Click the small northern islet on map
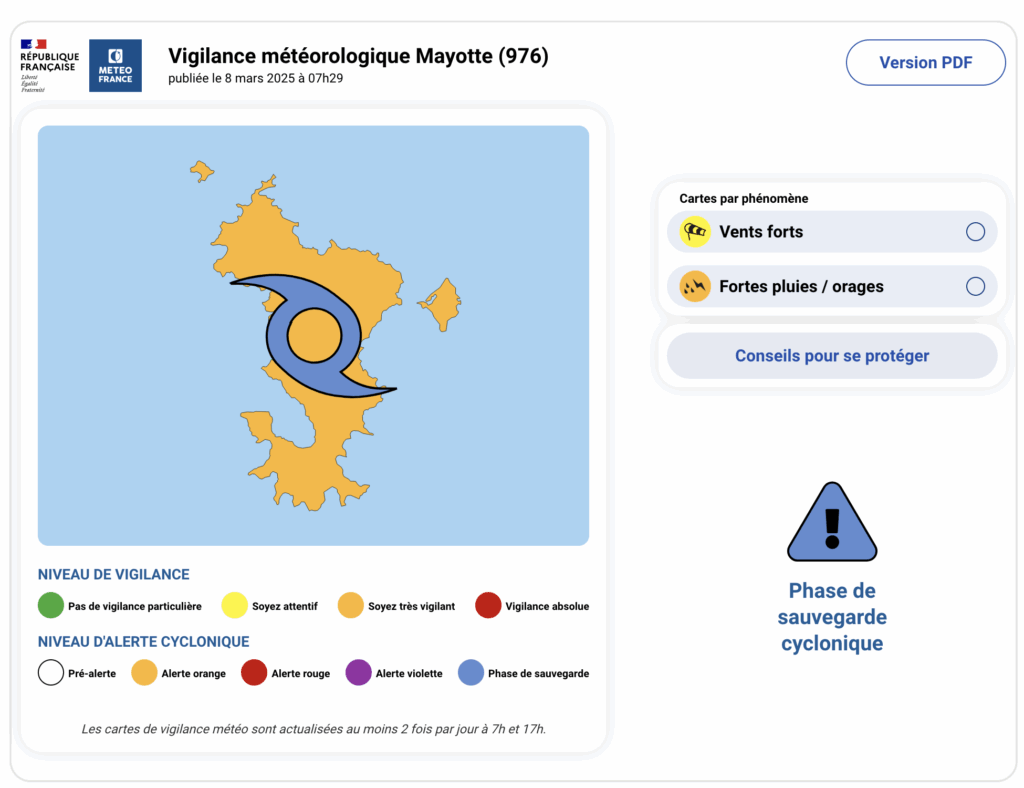The image size is (1024, 788). pos(202,171)
